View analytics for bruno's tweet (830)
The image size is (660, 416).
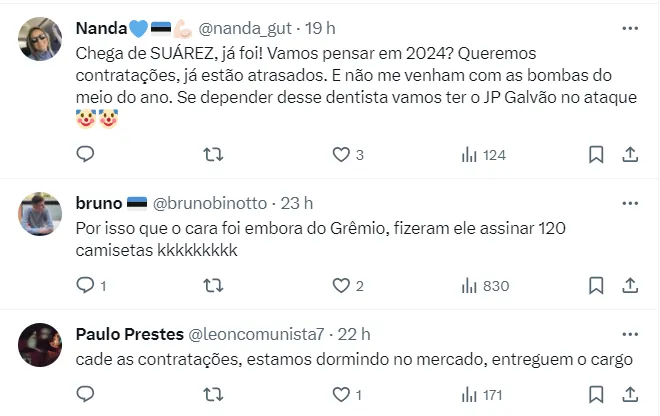(485, 286)
